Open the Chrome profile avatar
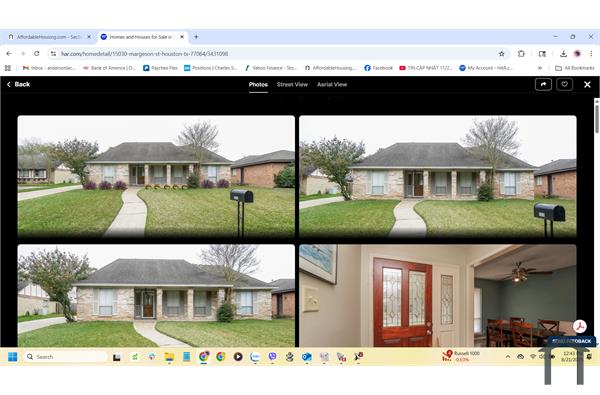Image resolution: width=600 pixels, height=395 pixels. point(577,54)
